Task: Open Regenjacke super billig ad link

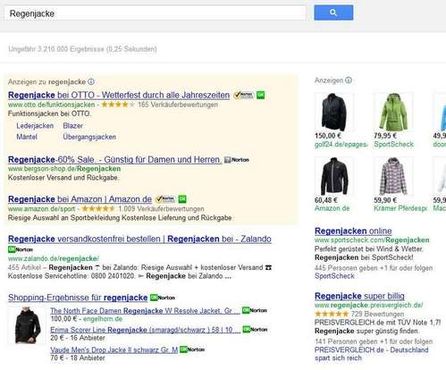Action: 359,296
